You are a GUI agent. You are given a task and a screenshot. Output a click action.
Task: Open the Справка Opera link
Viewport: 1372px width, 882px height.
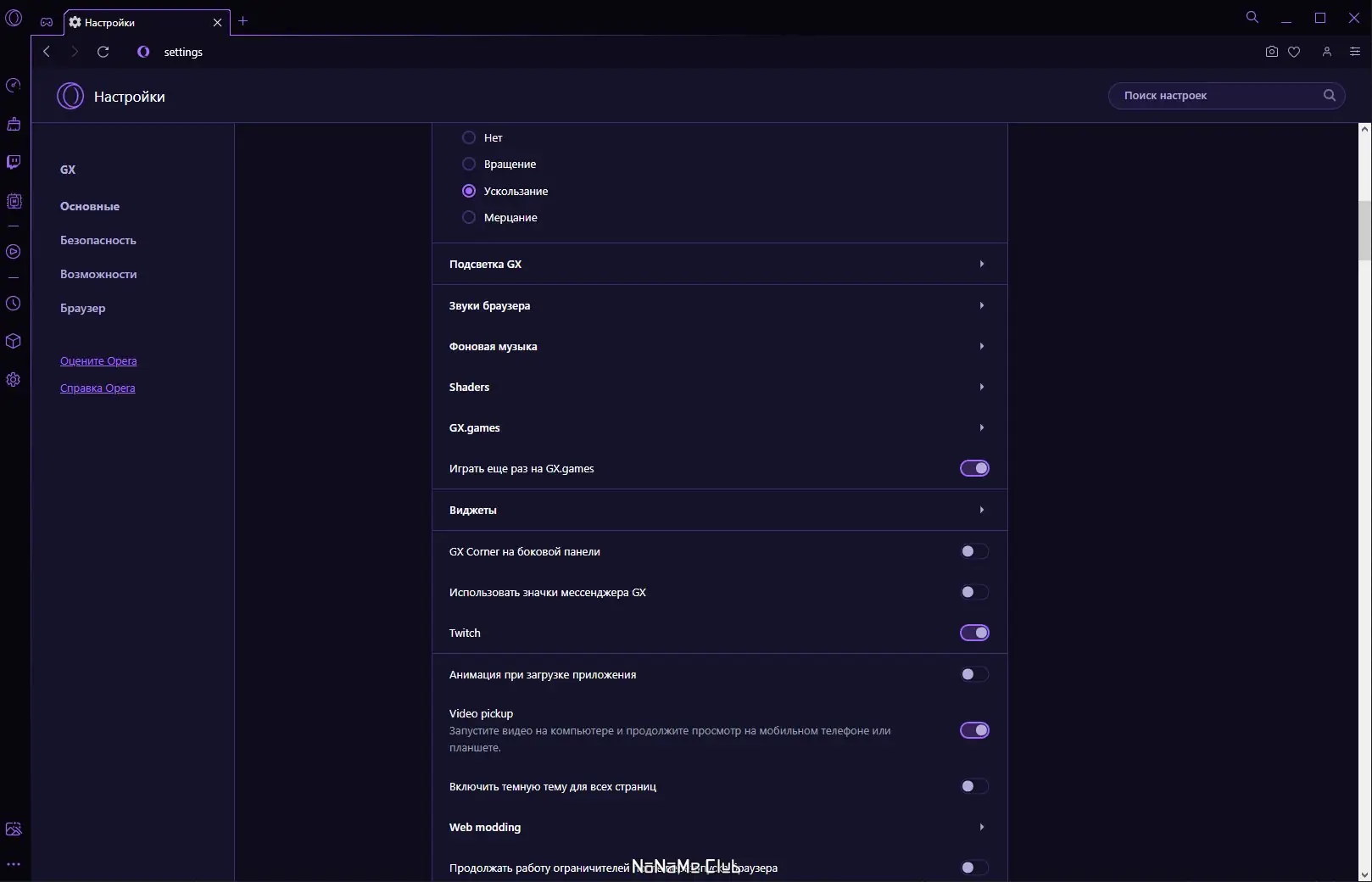tap(98, 388)
